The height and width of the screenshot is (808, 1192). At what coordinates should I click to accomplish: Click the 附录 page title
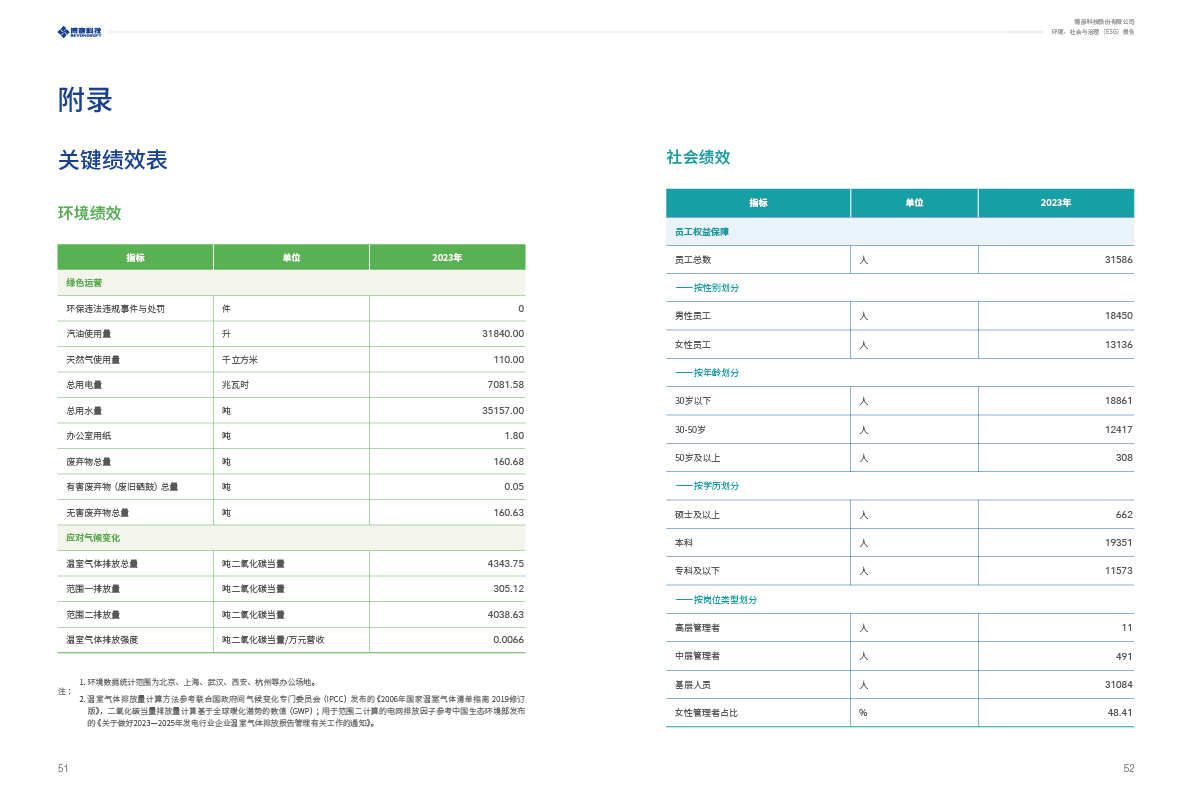(x=85, y=100)
